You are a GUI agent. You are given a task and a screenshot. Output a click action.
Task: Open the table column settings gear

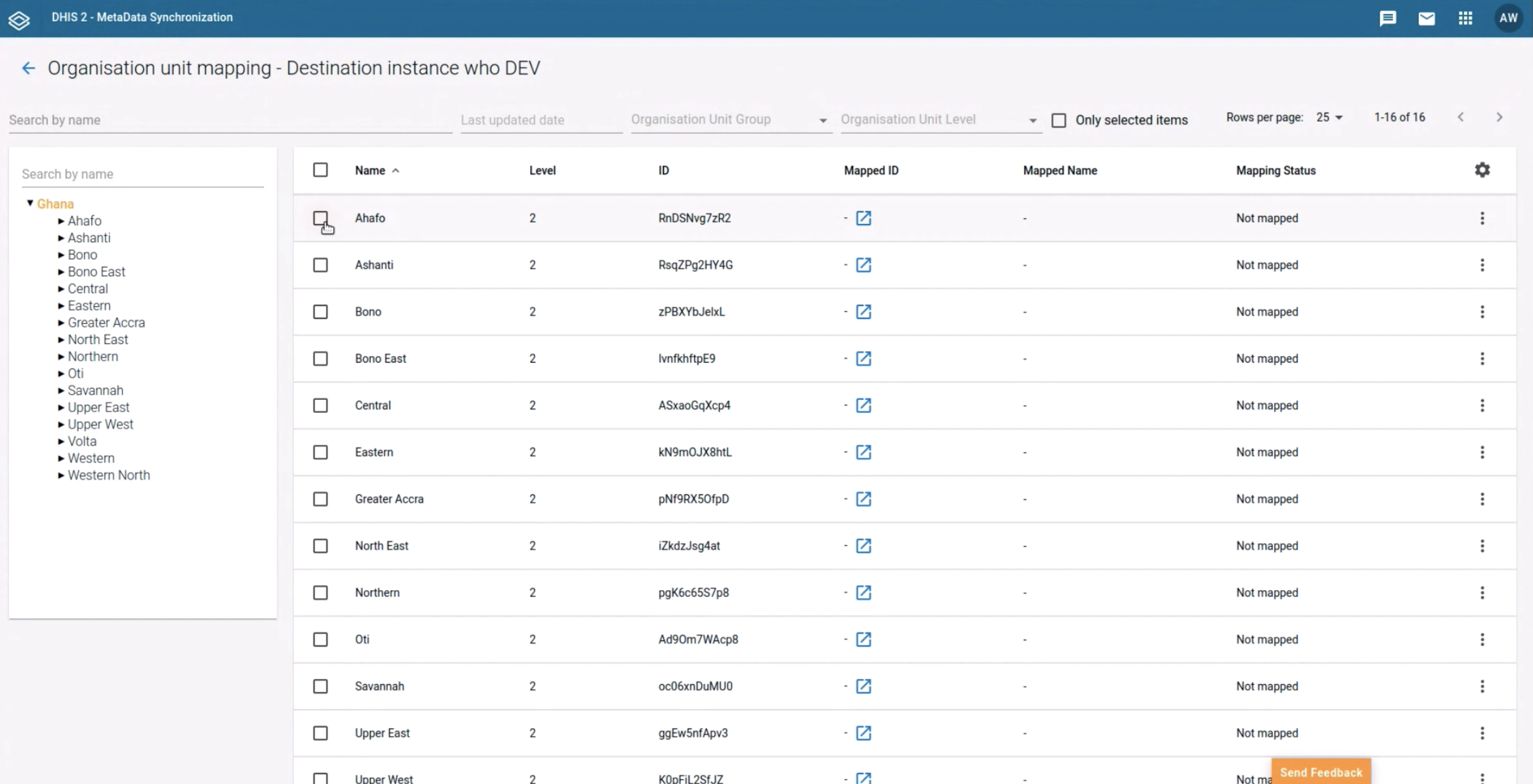click(1482, 169)
